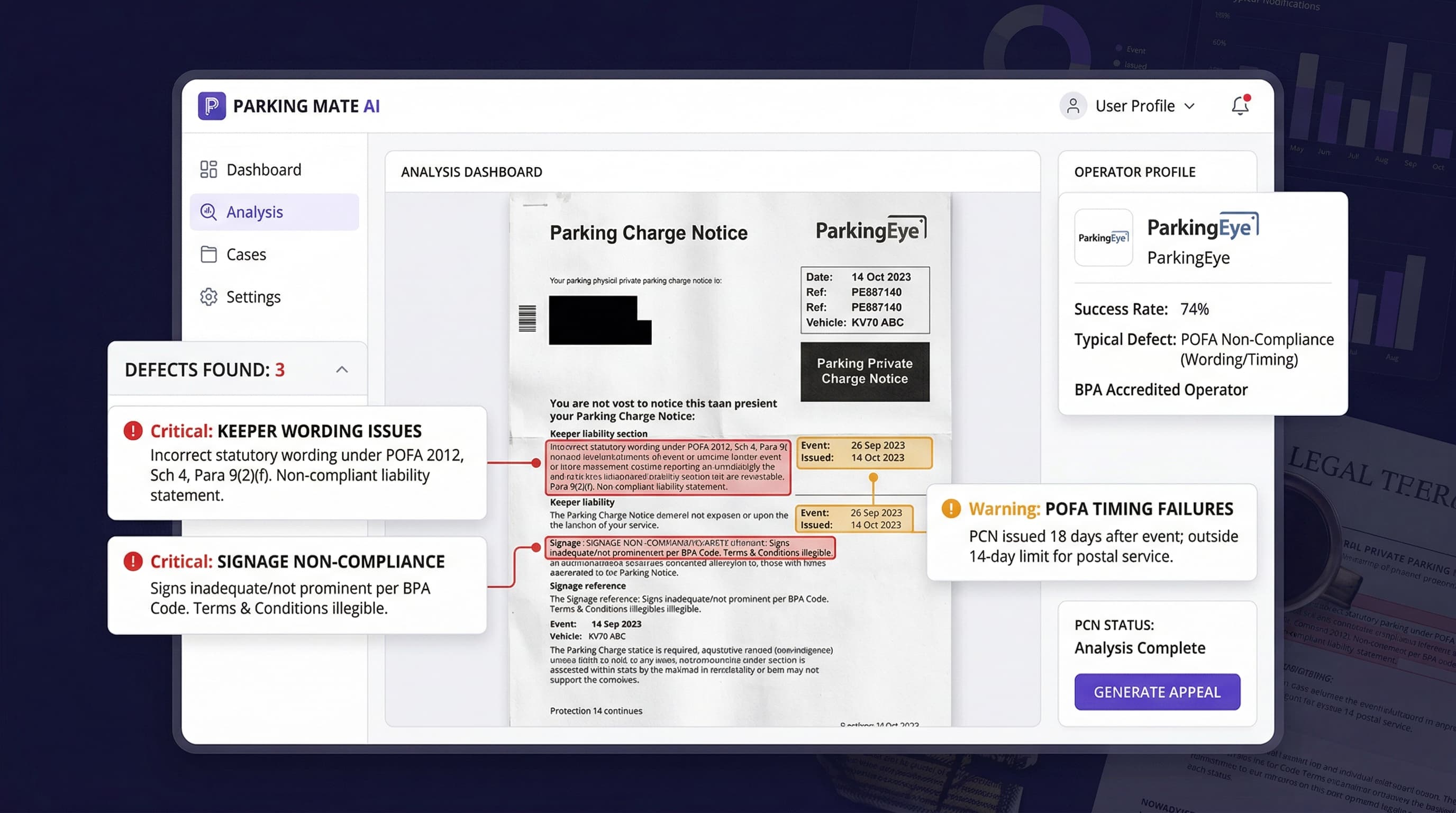
Task: Click the Analysis magnifier icon
Action: point(208,212)
